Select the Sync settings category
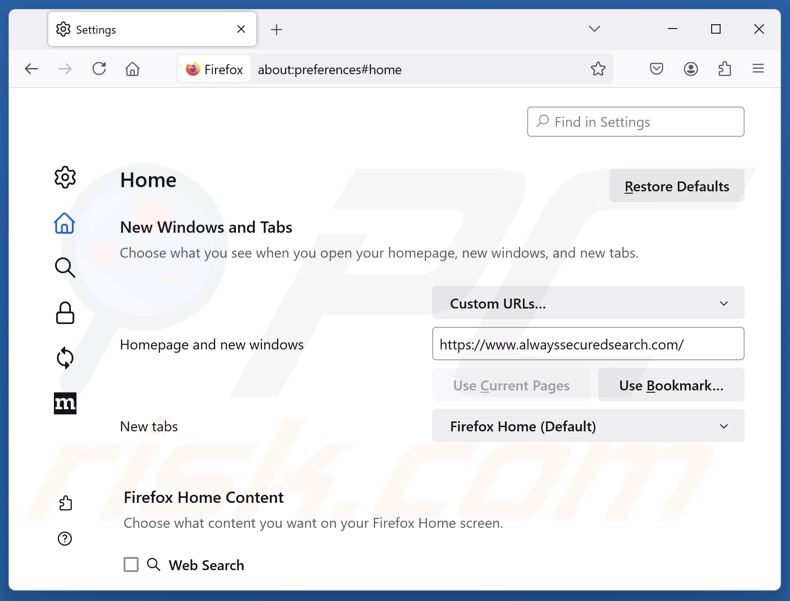Screen dimensions: 790x601 65,358
